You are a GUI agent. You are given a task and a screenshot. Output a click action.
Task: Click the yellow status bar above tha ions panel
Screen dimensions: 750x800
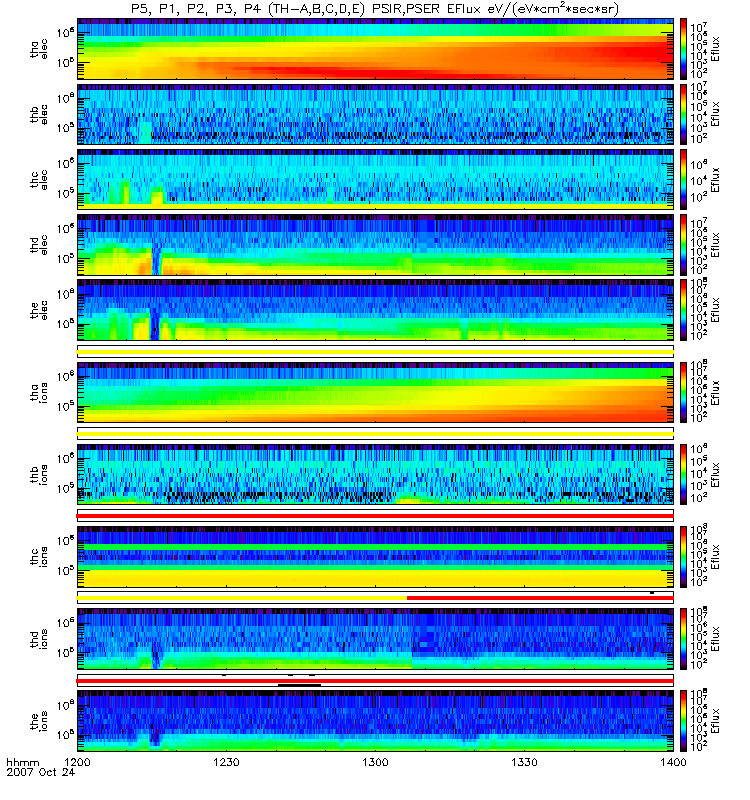[375, 352]
